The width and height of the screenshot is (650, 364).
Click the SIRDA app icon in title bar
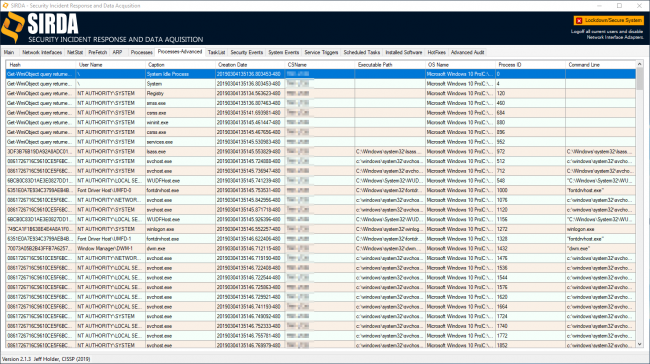[5, 5]
